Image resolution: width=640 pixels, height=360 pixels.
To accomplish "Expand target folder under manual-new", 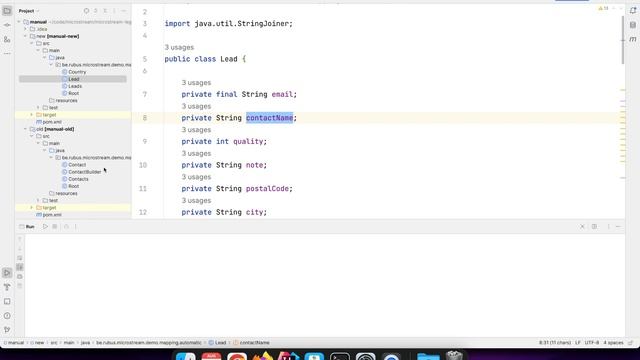I will click(x=32, y=115).
